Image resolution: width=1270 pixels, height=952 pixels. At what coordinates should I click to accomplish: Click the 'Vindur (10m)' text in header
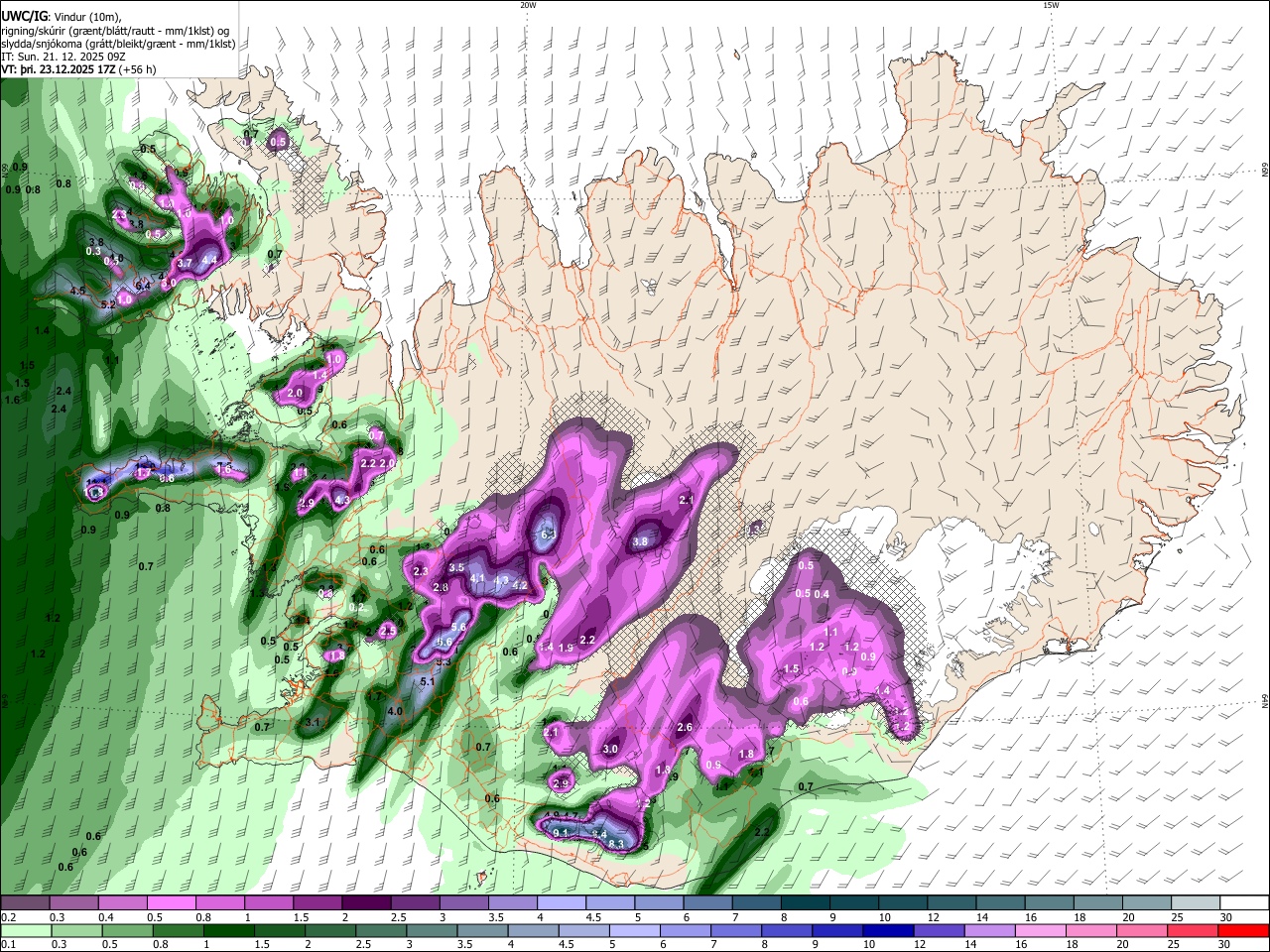tap(86, 17)
